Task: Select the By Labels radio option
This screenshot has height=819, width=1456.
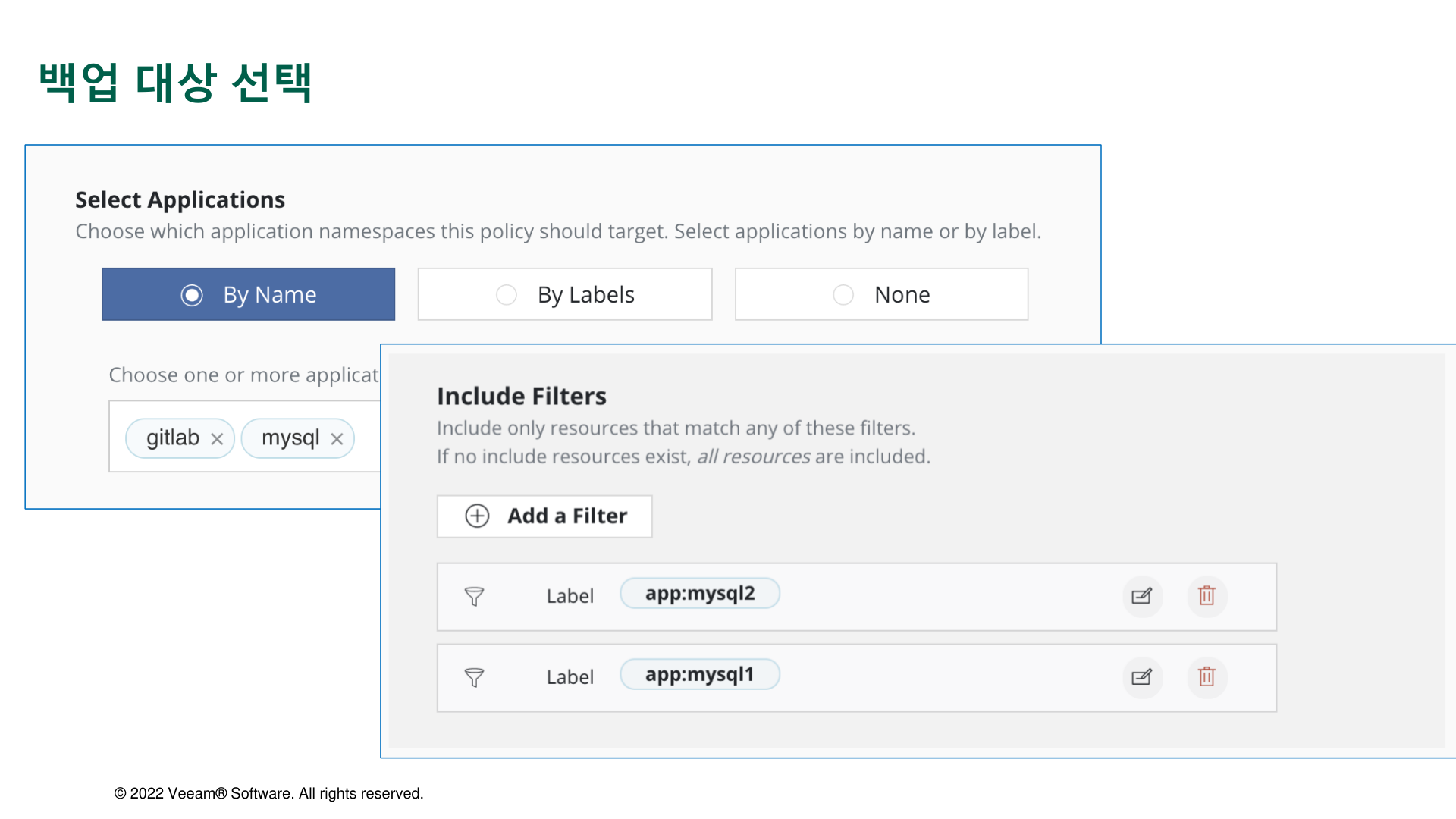Action: coord(507,295)
